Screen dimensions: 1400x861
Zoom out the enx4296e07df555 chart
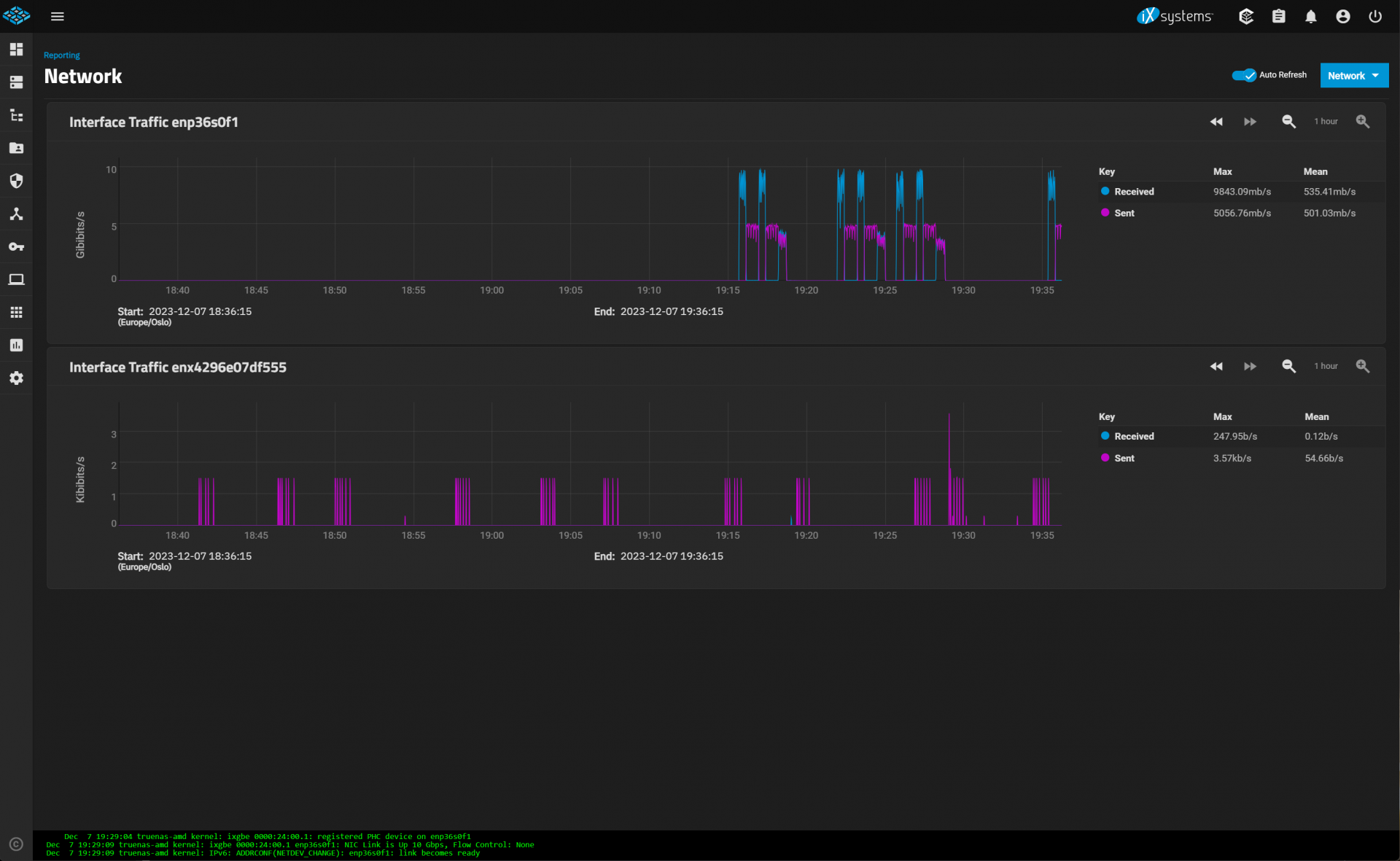pos(1288,367)
